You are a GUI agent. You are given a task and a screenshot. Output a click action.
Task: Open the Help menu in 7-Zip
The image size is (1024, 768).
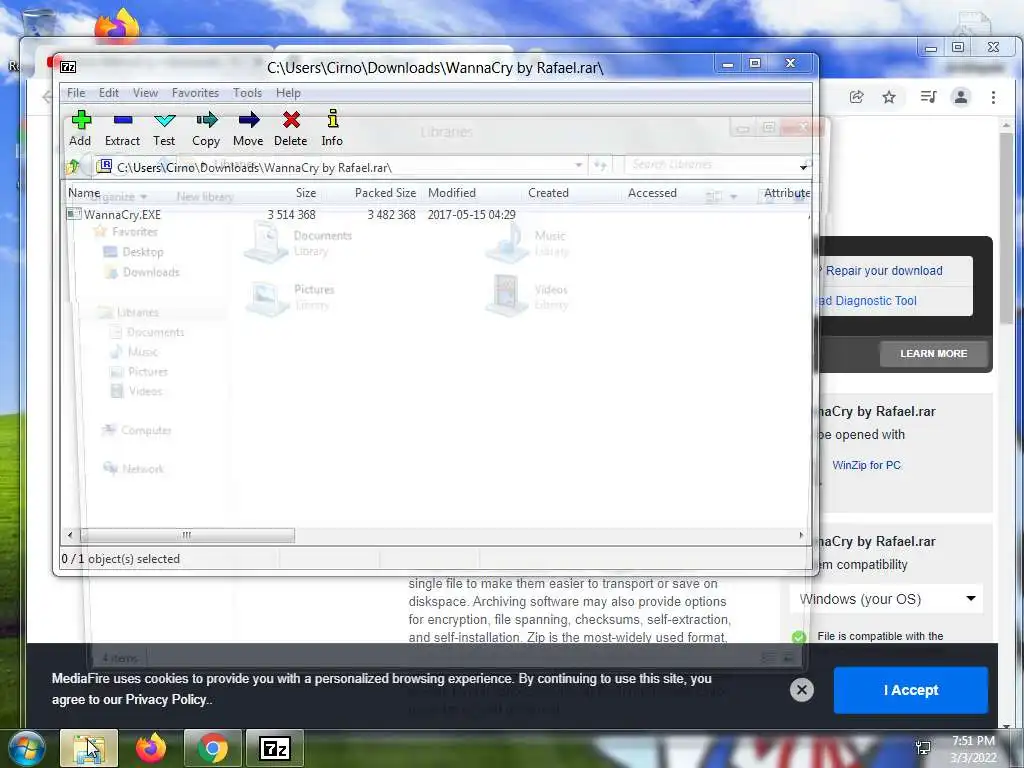(288, 93)
